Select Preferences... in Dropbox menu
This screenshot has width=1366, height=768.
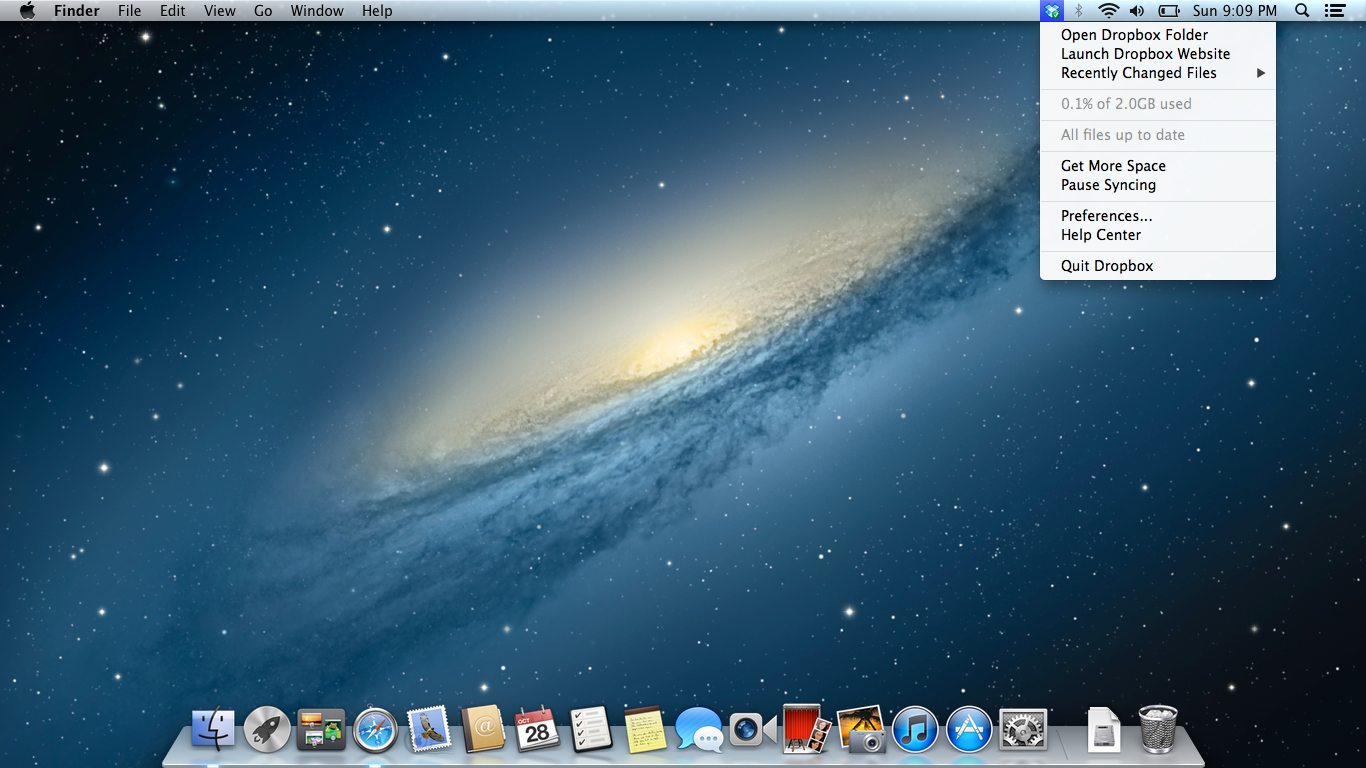[1106, 216]
